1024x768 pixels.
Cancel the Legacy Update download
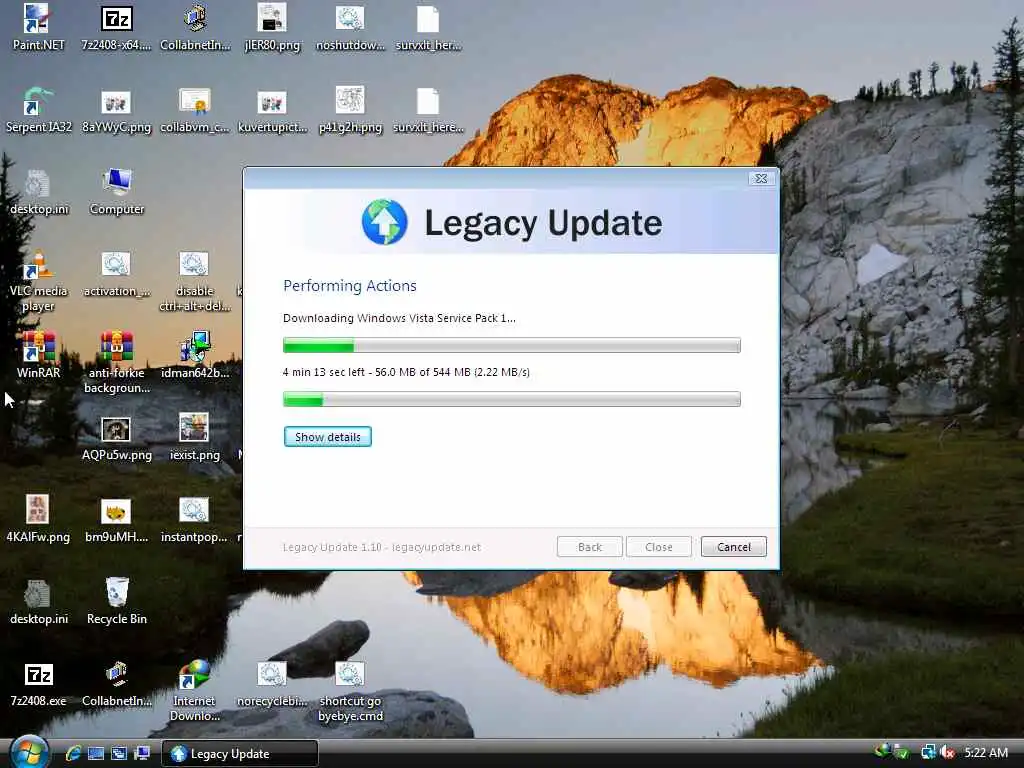click(x=733, y=547)
